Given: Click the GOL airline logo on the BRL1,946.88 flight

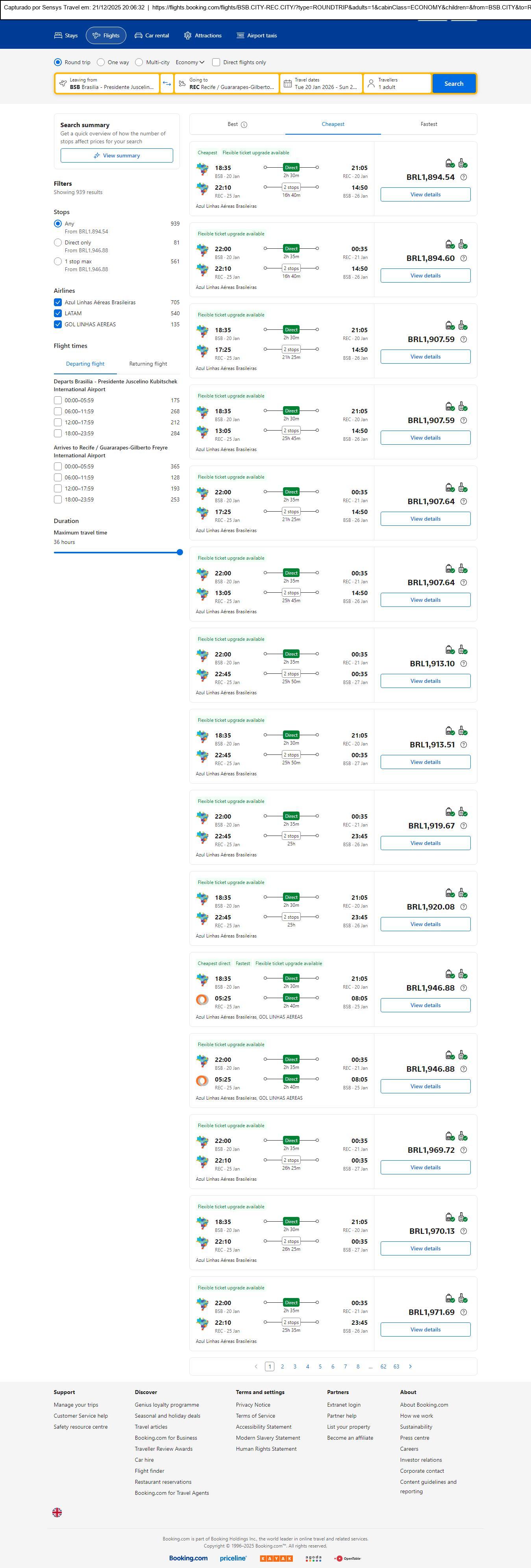Looking at the screenshot, I should [202, 999].
